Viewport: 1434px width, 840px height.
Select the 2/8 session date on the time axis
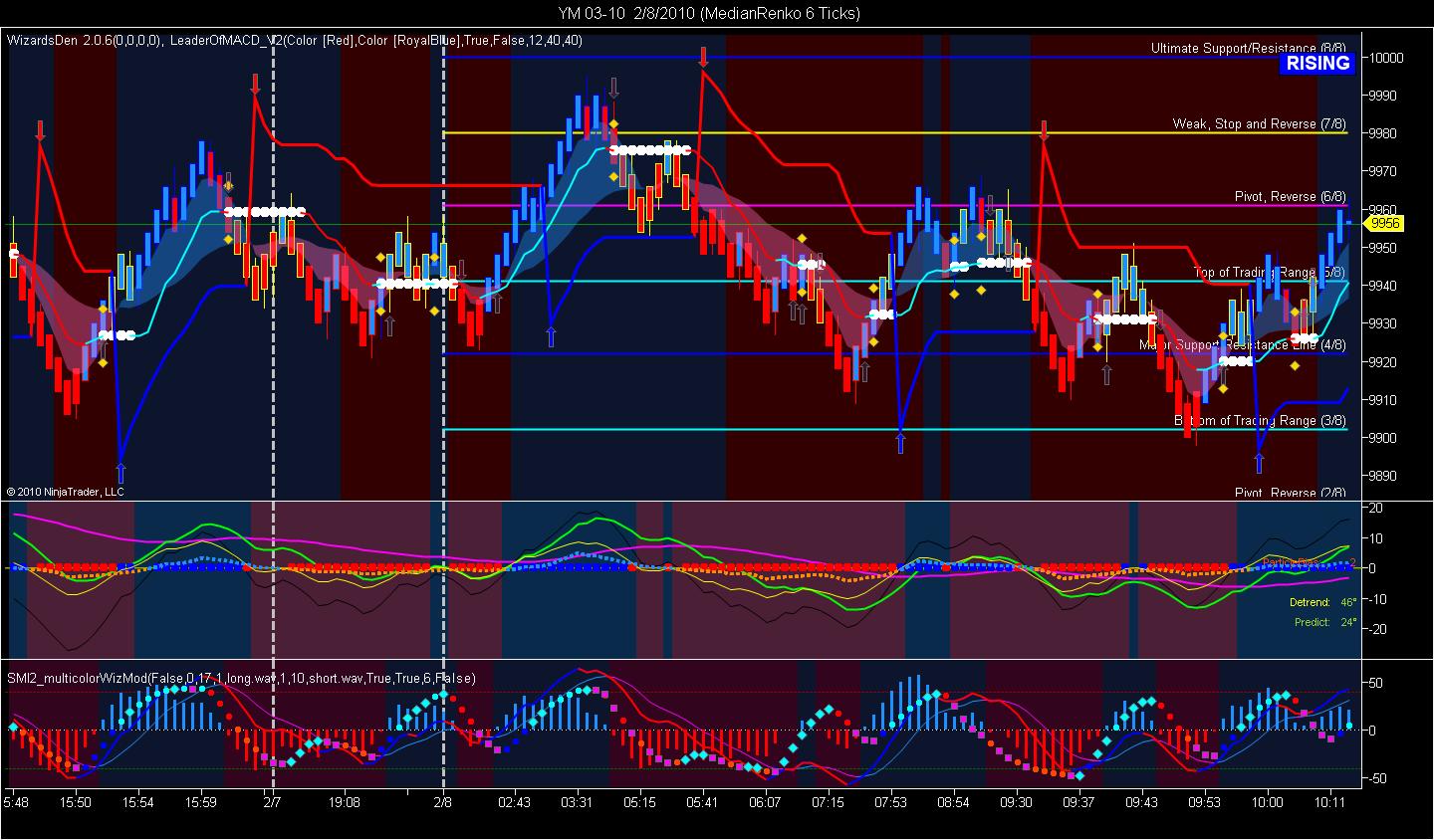(x=443, y=801)
